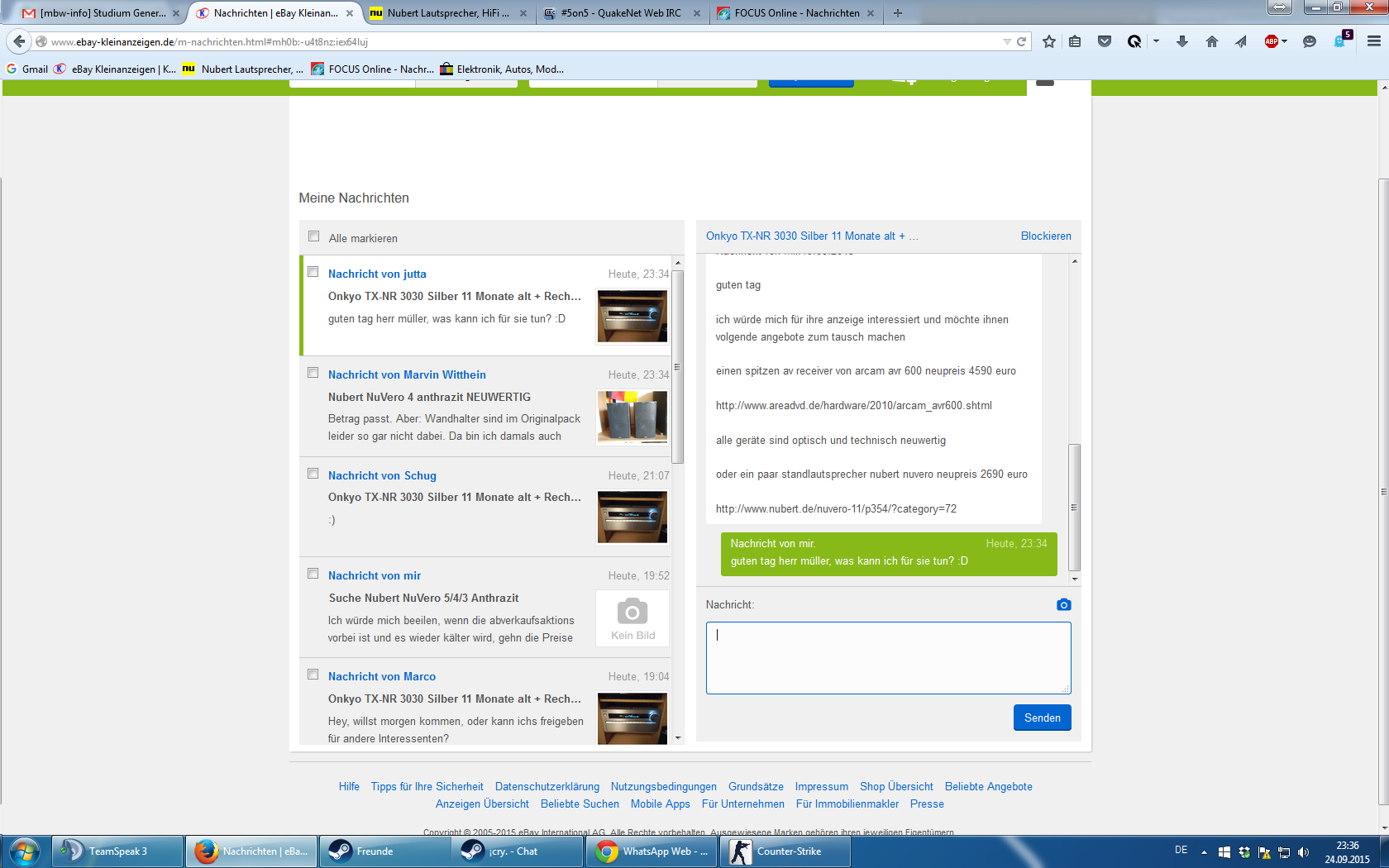Image resolution: width=1389 pixels, height=868 pixels.
Task: Open the Firefox hamburger menu
Action: click(x=1373, y=41)
